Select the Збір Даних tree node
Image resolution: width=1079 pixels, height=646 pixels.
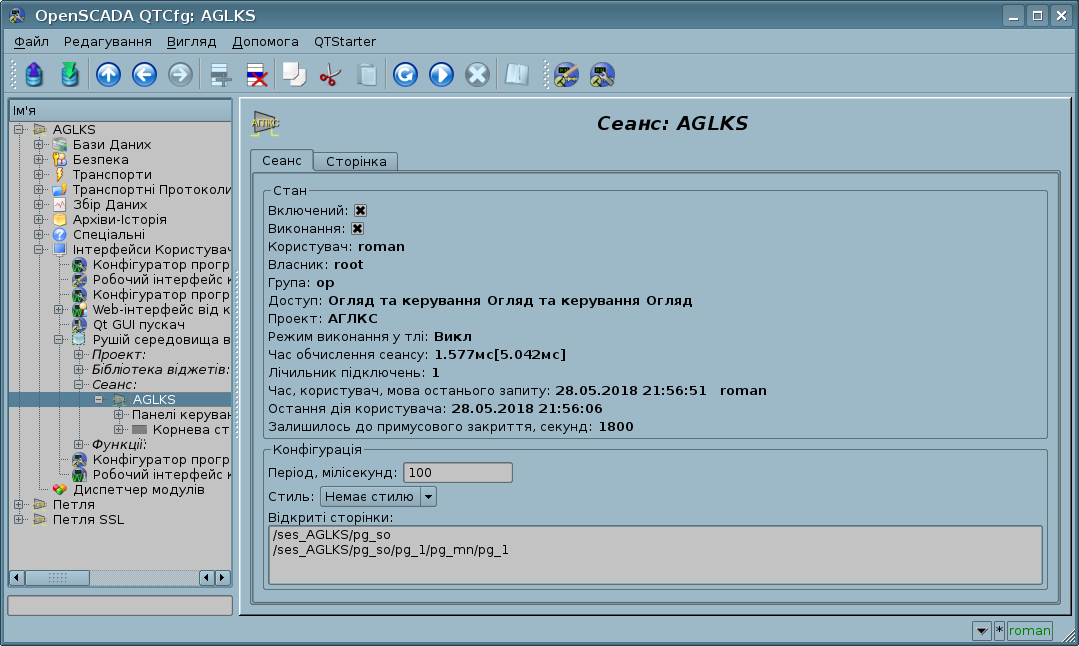tap(110, 204)
